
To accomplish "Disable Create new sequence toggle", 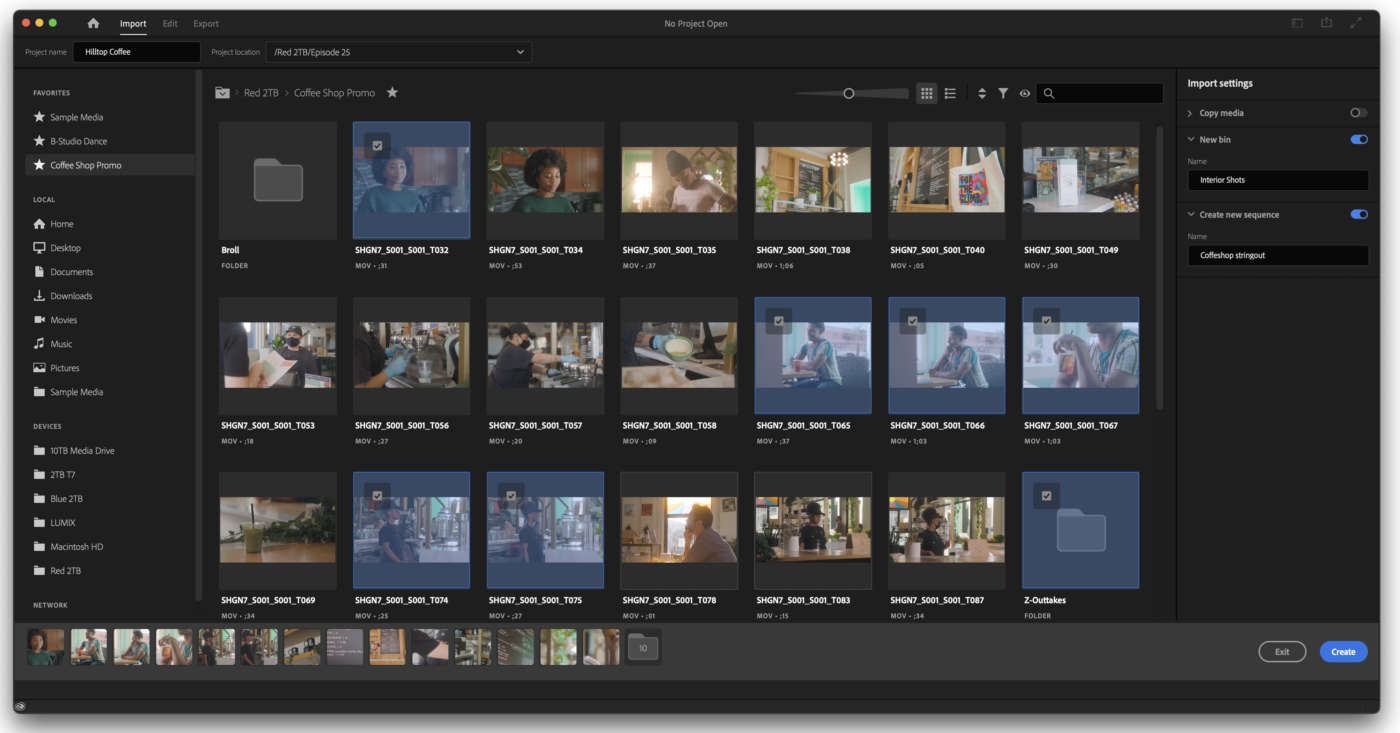I will coord(1358,214).
